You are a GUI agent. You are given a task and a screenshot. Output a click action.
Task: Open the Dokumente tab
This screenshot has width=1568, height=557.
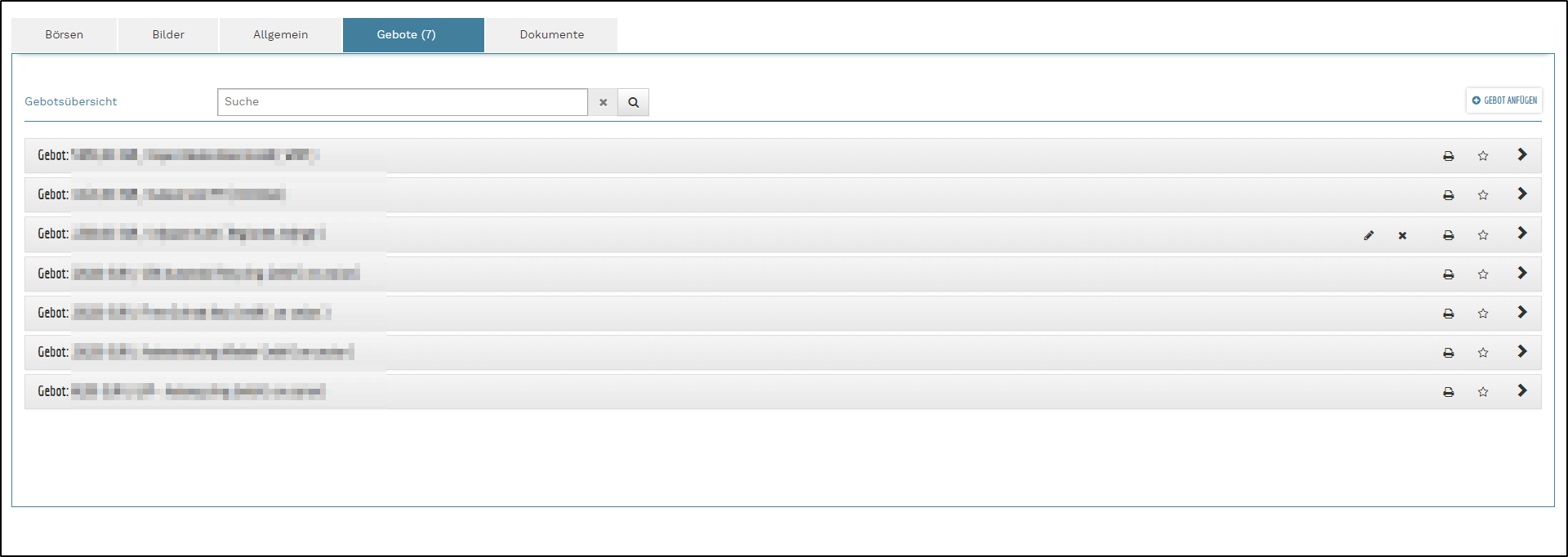(x=551, y=35)
